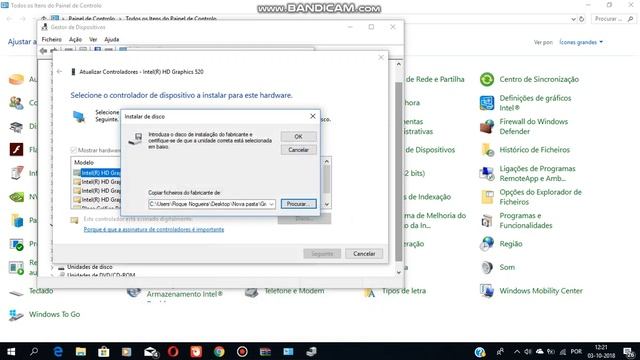The height and width of the screenshot is (360, 640).
Task: Open the NVIDIA icon in Control Panel
Action: (16, 197)
